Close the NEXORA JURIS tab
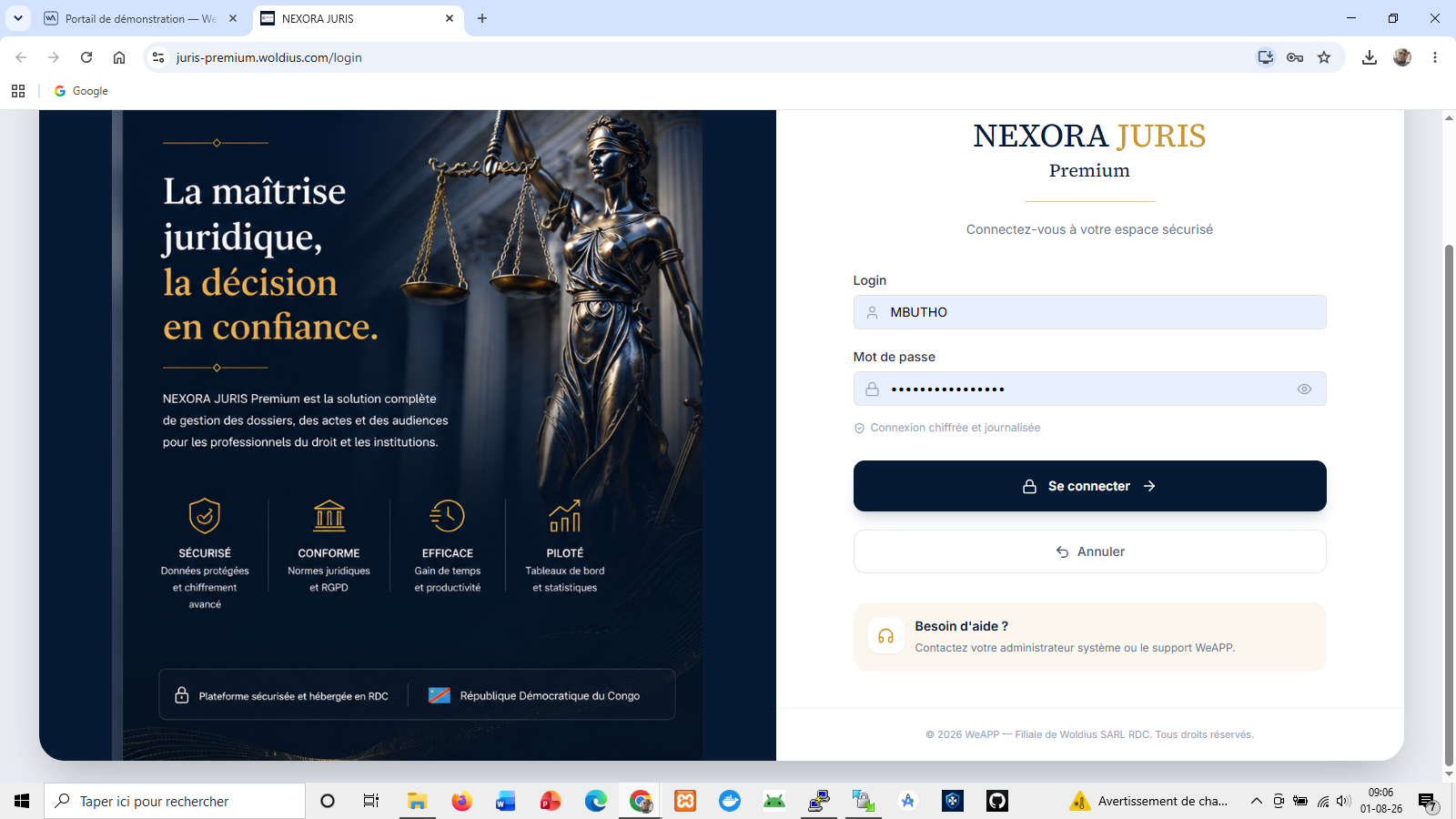The height and width of the screenshot is (819, 1456). point(450,18)
